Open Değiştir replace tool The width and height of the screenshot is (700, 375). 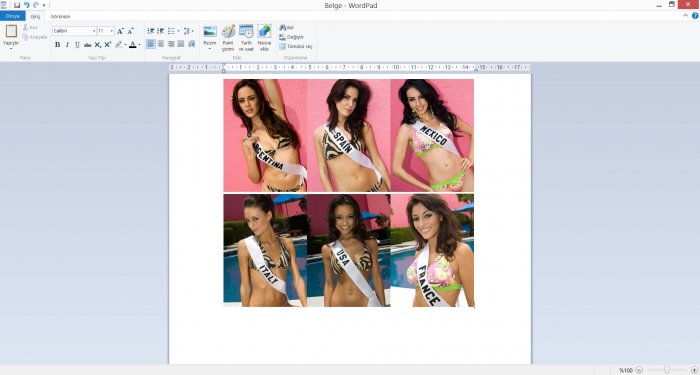tap(292, 37)
